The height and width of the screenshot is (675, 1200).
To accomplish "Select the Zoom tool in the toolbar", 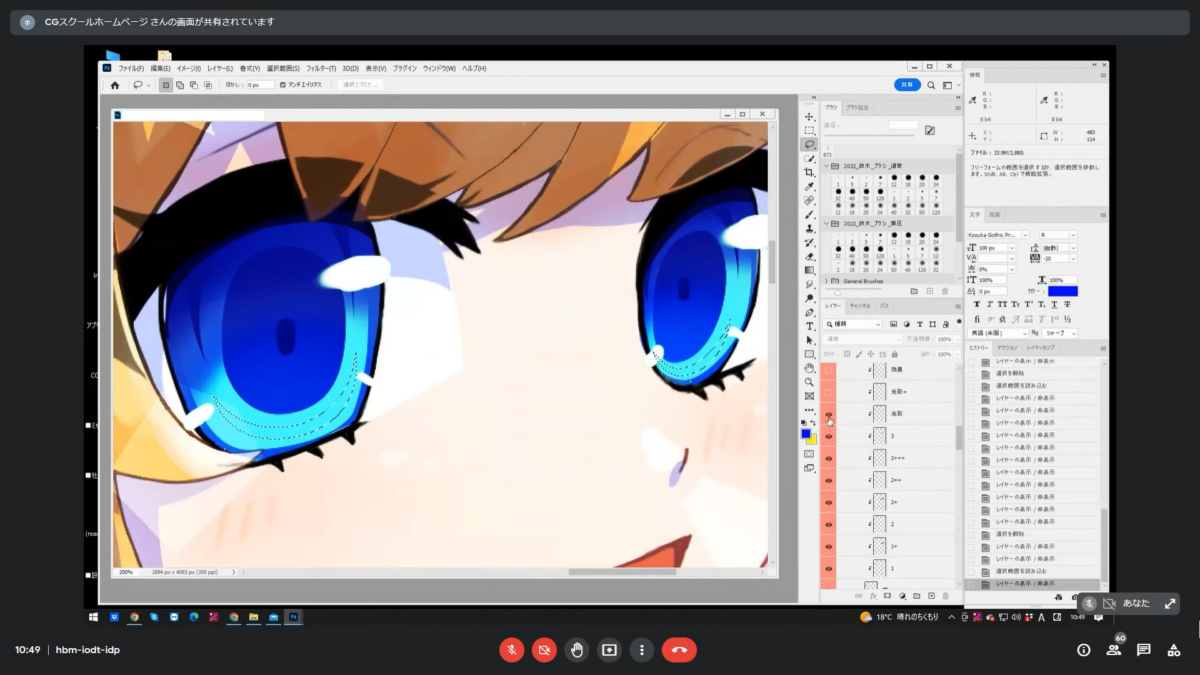I will click(809, 382).
